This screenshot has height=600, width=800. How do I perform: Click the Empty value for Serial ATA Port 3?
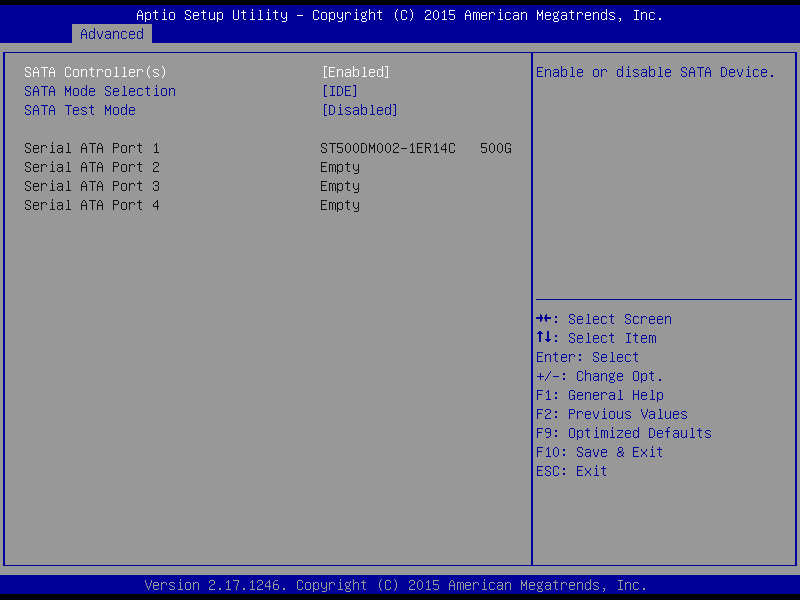340,186
